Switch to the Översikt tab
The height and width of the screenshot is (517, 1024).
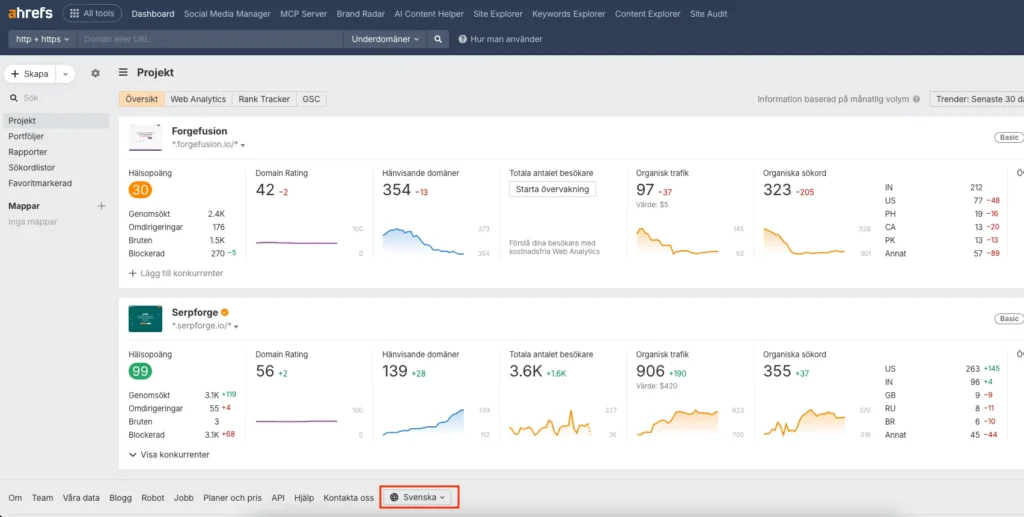point(142,99)
